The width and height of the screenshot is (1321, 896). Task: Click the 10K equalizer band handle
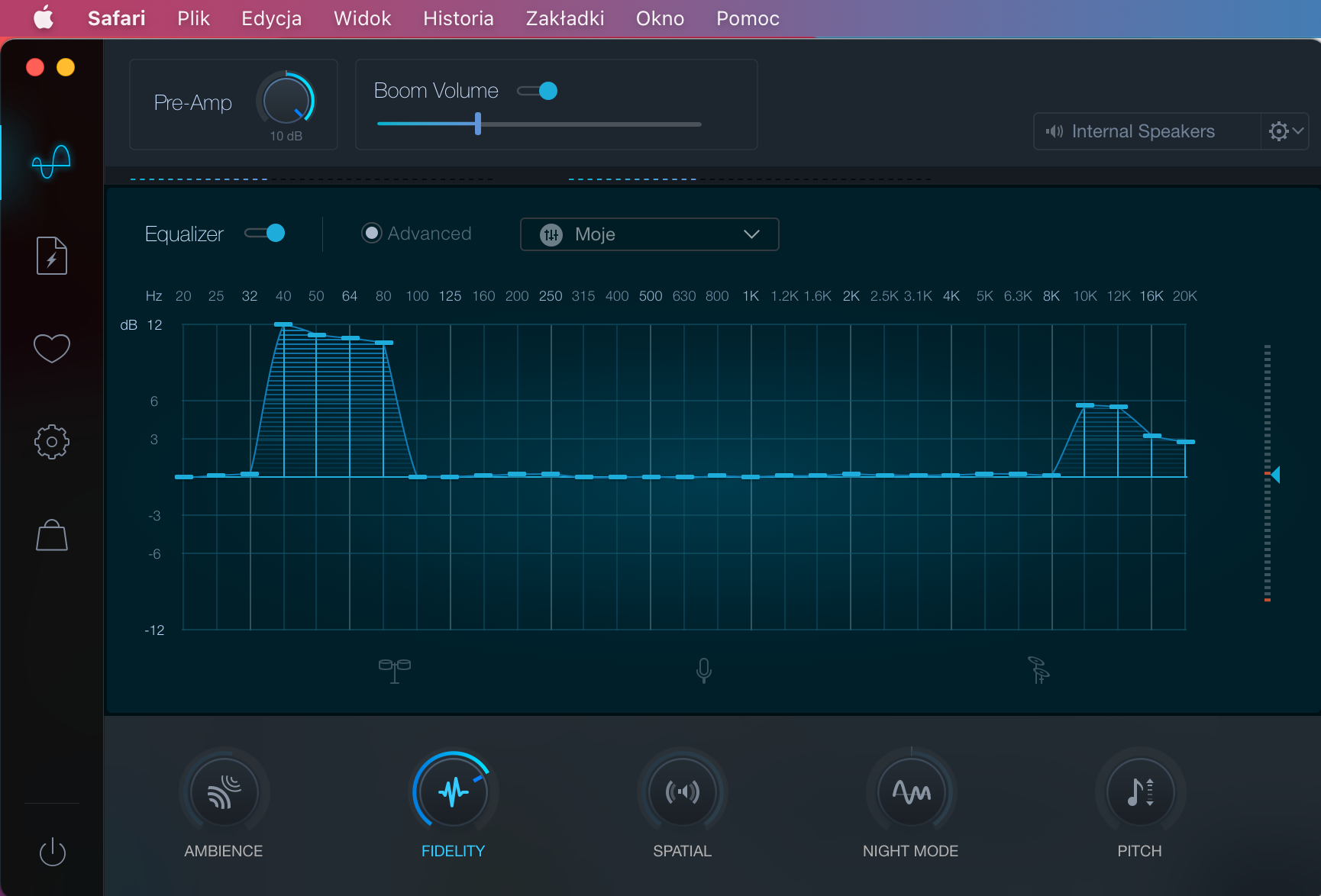(x=1085, y=404)
